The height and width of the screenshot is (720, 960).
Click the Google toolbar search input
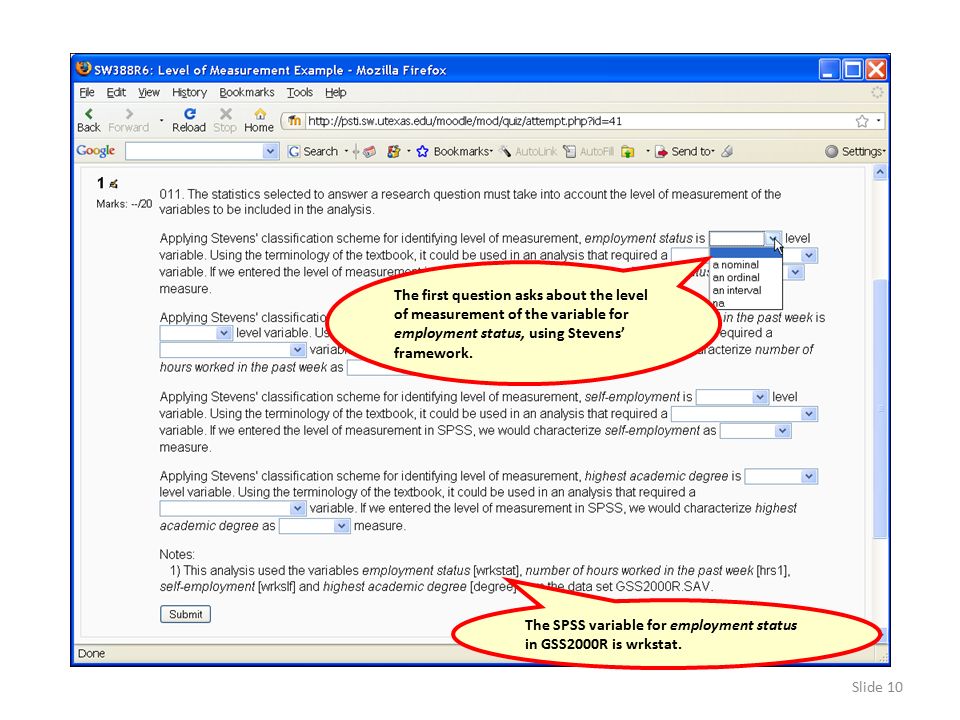194,151
